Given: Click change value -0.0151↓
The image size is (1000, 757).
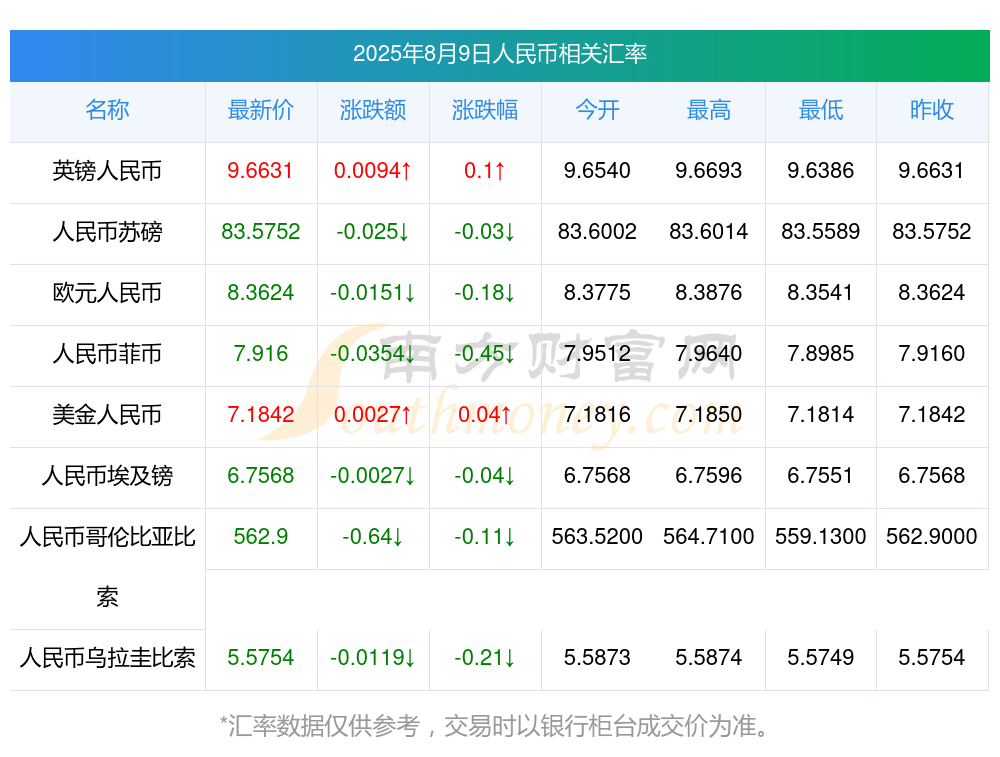Looking at the screenshot, I should click(373, 293).
